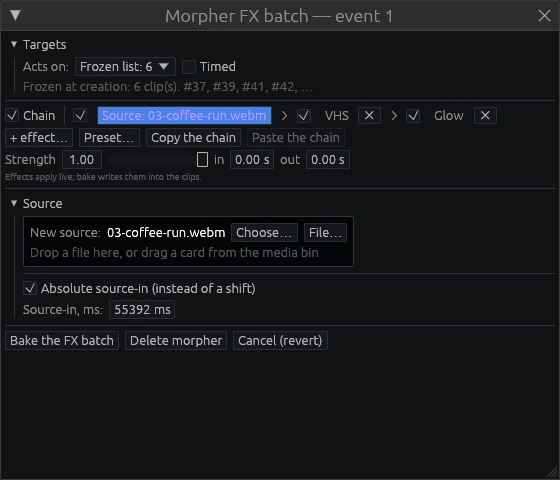
Task: Click the File… button
Action: (325, 232)
